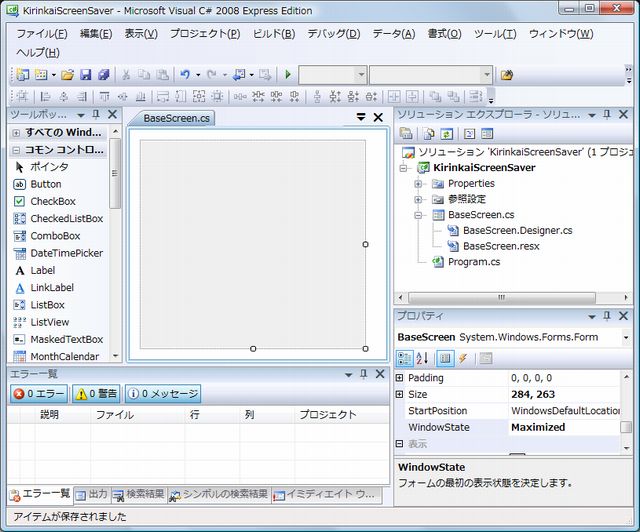
Task: Click the Paste clipboard icon
Action: (x=162, y=75)
